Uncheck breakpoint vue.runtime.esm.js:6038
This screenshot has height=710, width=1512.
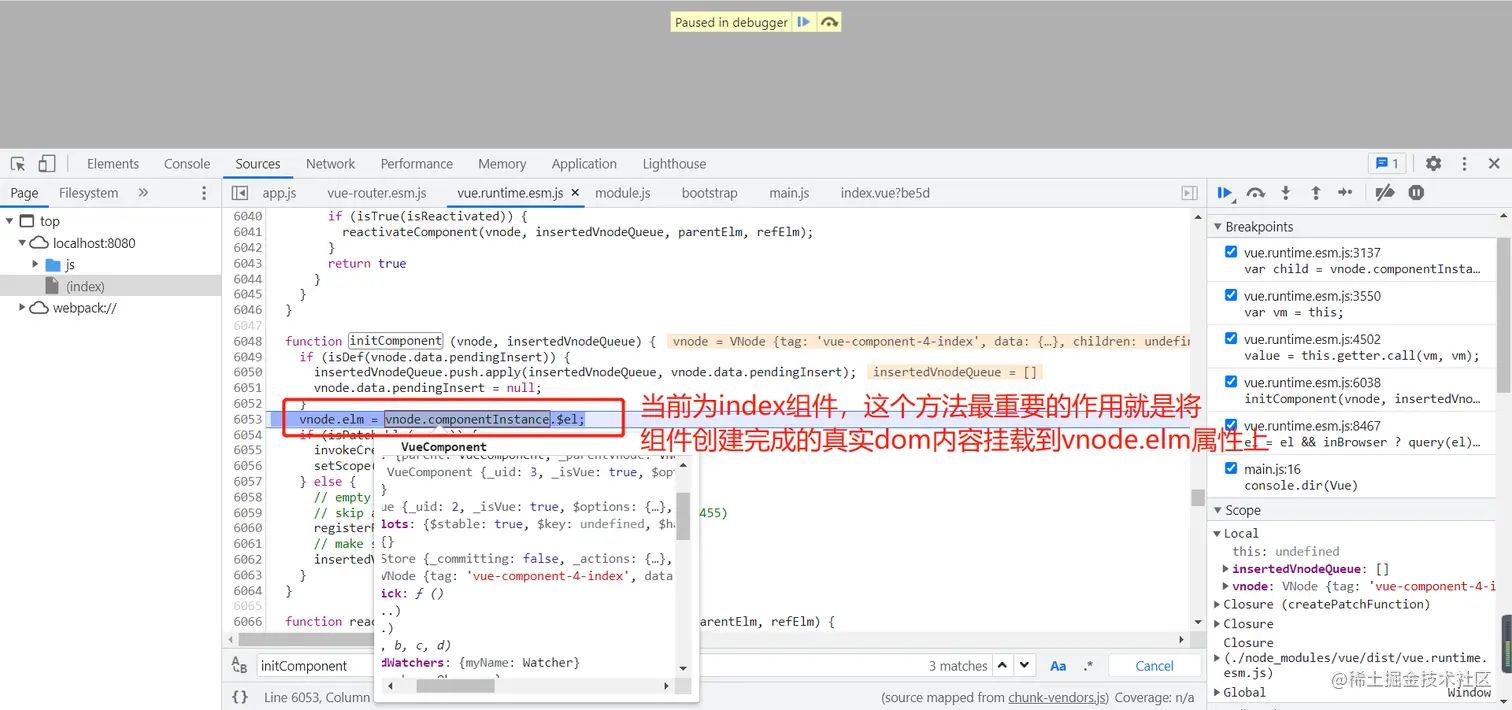[1230, 381]
